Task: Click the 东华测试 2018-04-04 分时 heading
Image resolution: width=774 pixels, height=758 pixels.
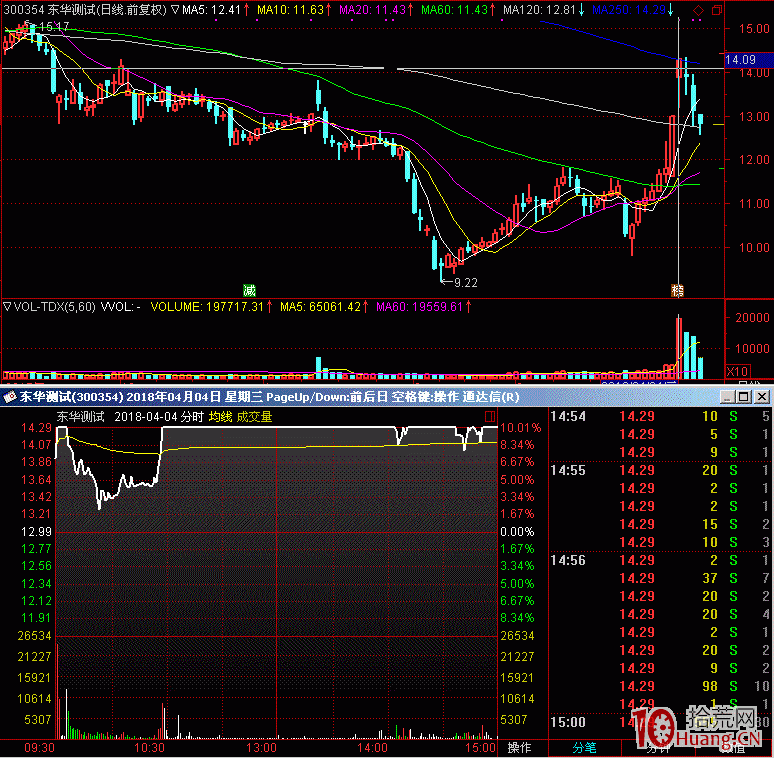Action: (x=130, y=417)
